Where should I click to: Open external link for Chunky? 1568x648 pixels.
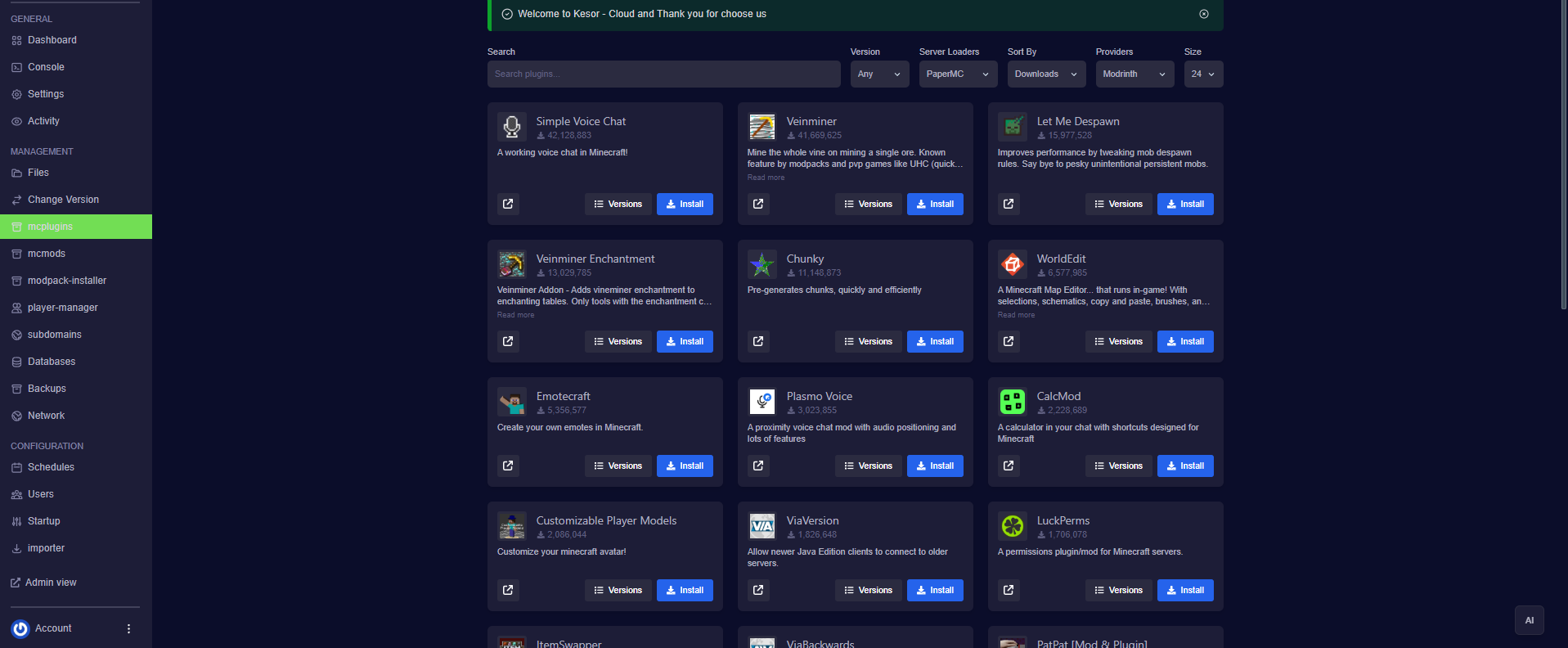tap(758, 341)
